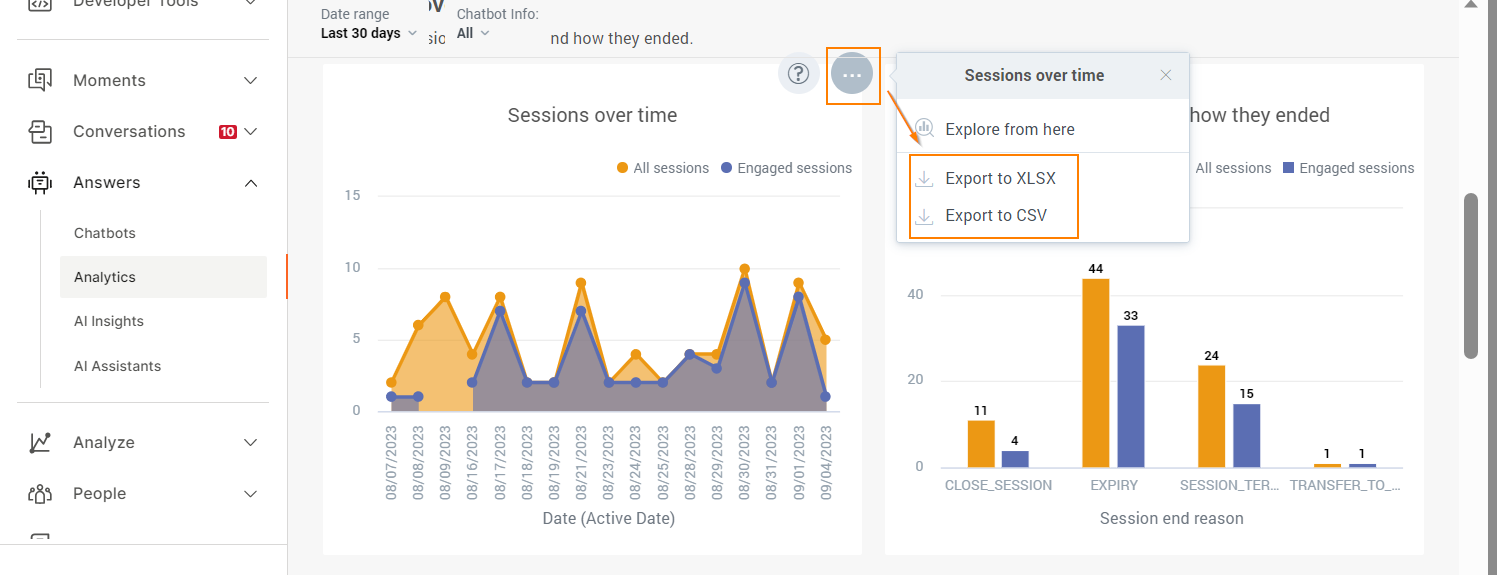1497x575 pixels.
Task: Toggle Engaged sessions legend in bar chart
Action: click(x=1347, y=168)
